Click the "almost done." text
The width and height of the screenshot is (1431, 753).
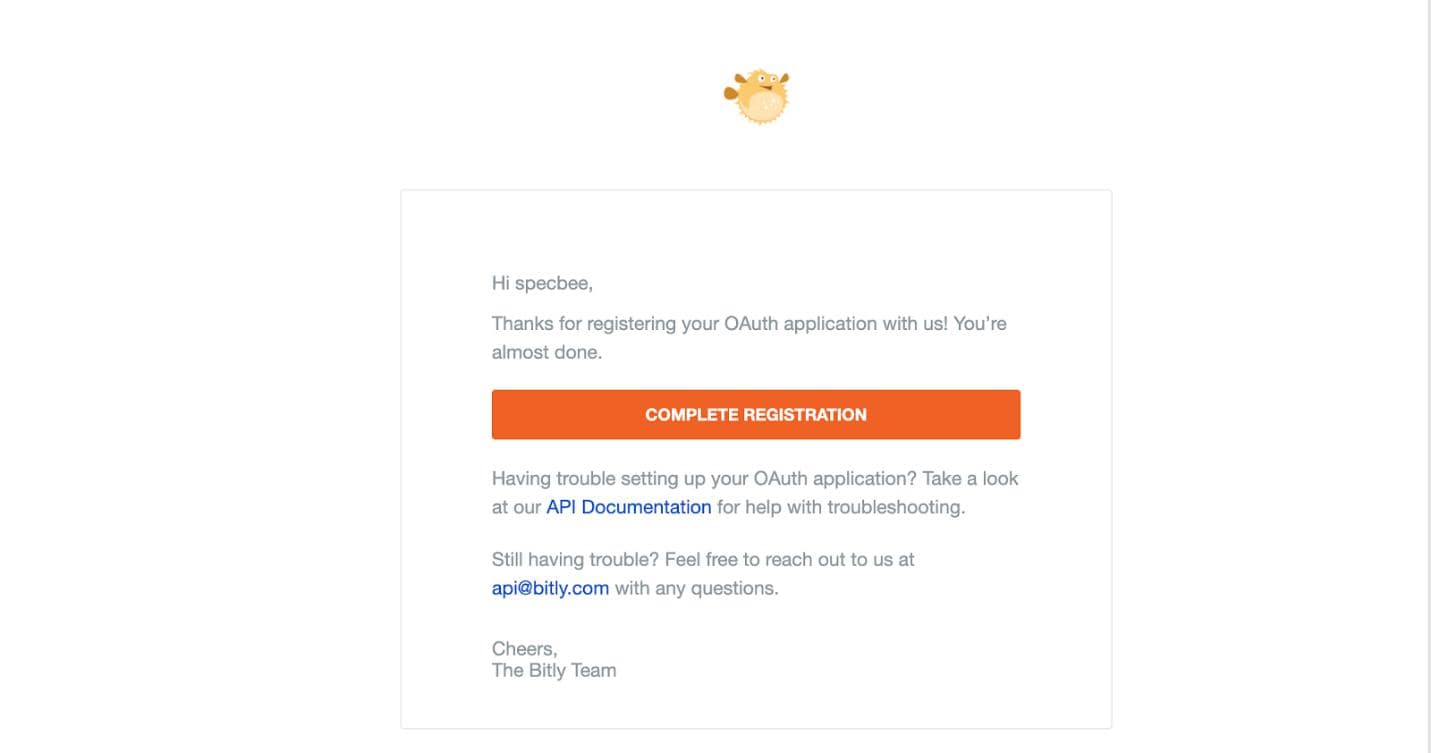pos(547,352)
